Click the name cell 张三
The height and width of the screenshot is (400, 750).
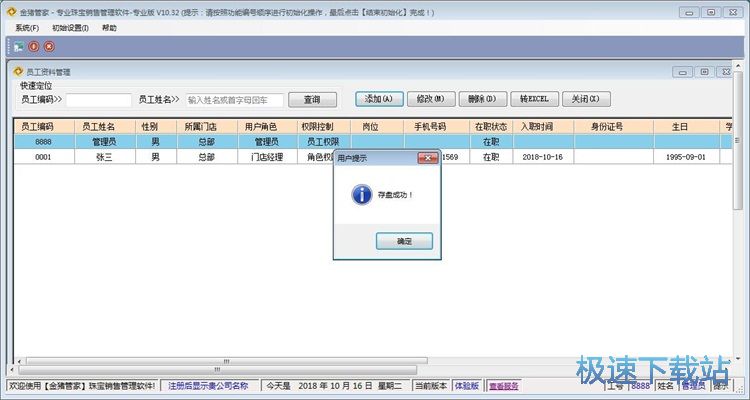105,157
